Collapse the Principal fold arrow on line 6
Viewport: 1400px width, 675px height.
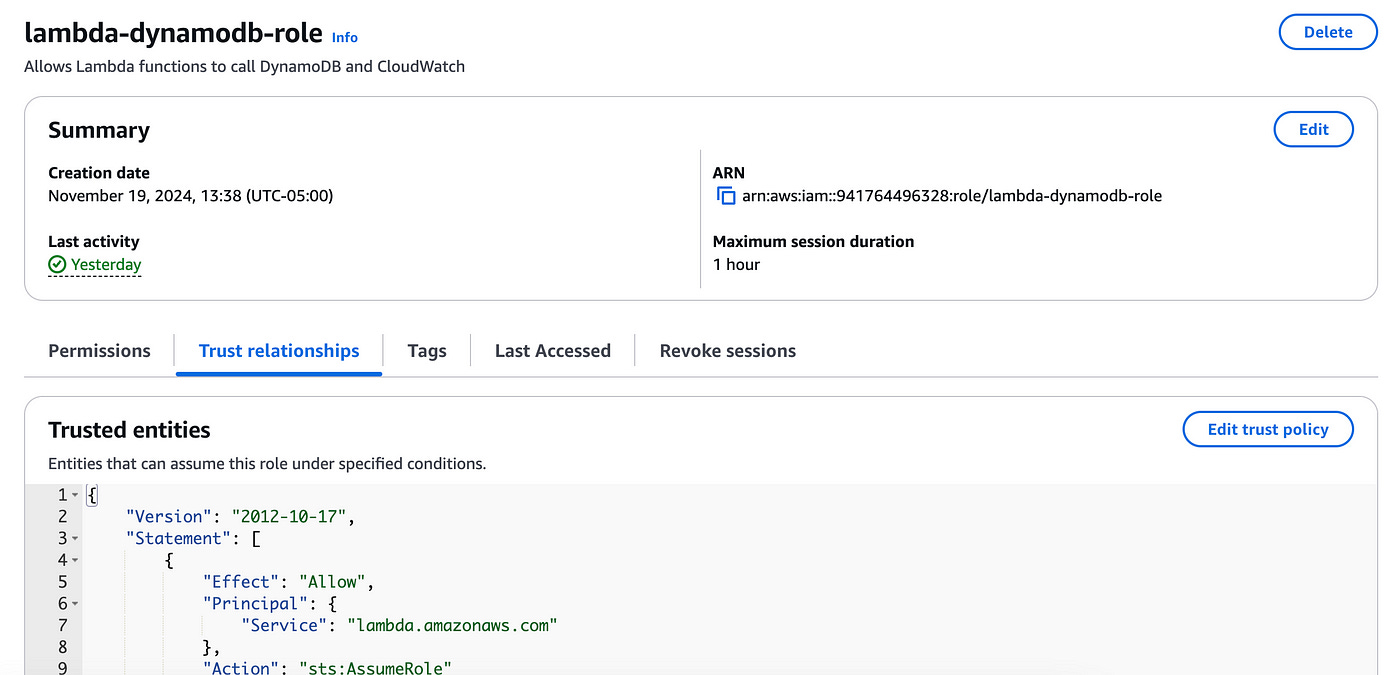click(75, 604)
